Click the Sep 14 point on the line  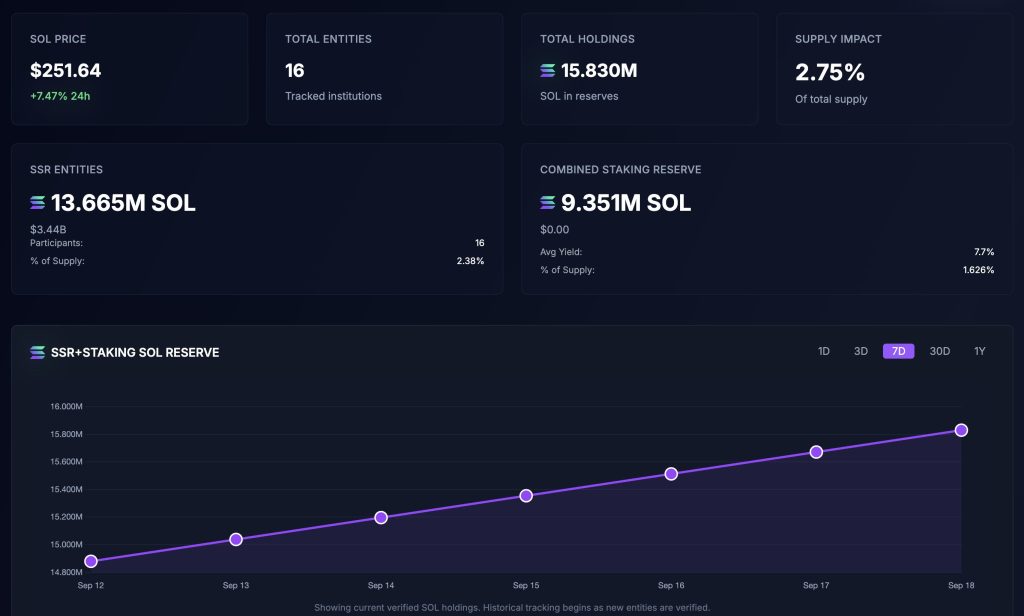pyautogui.click(x=381, y=517)
